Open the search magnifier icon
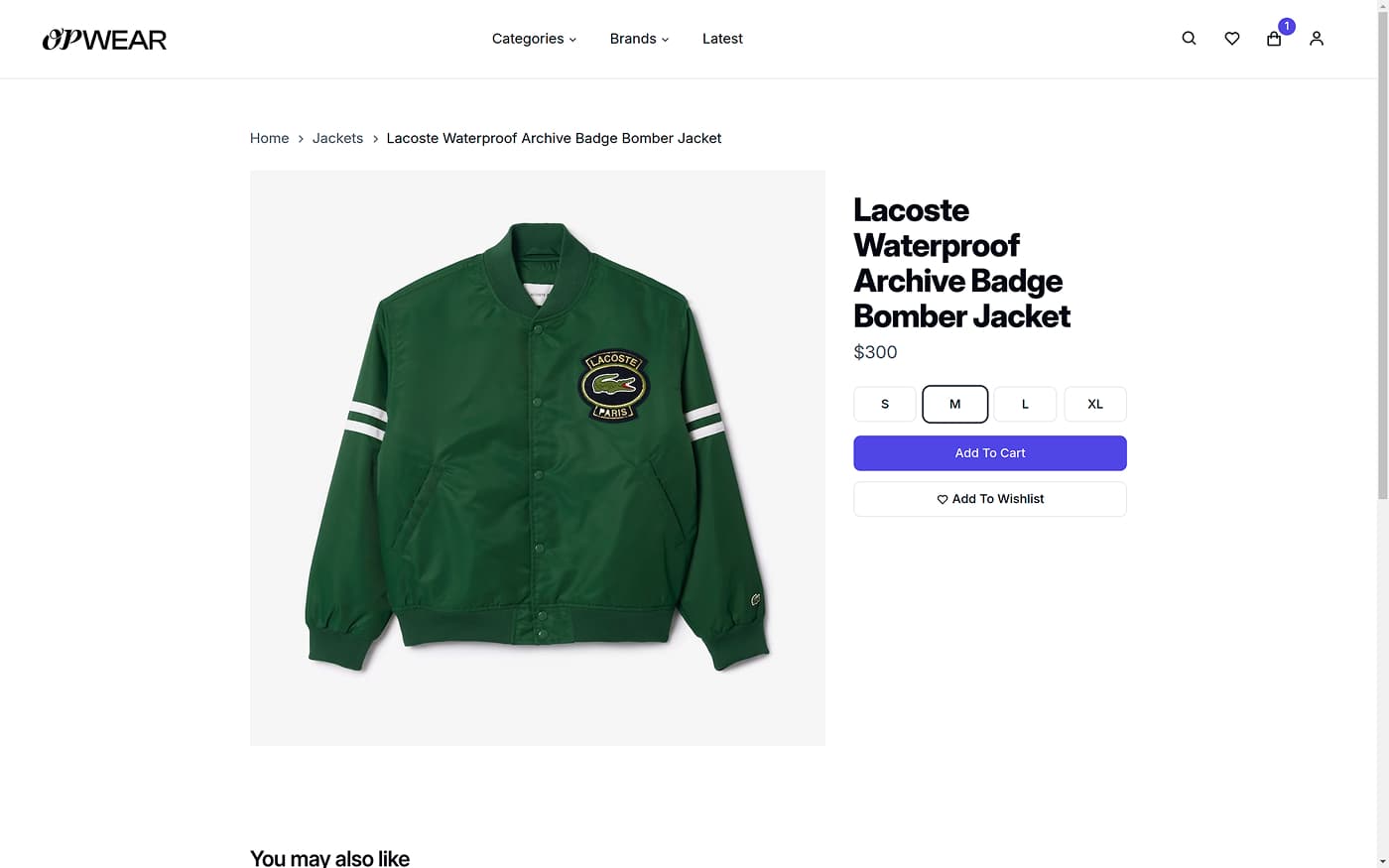The width and height of the screenshot is (1389, 868). 1189,39
